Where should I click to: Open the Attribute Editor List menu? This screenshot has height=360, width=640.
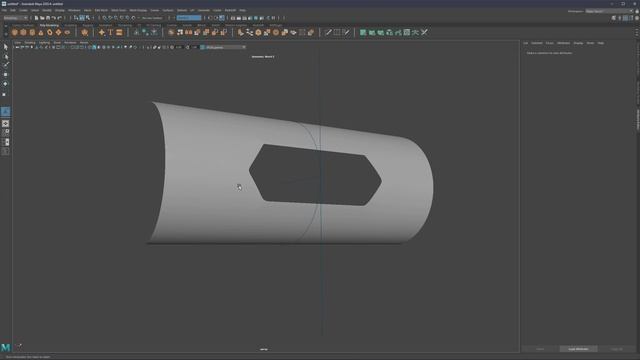(x=526, y=43)
